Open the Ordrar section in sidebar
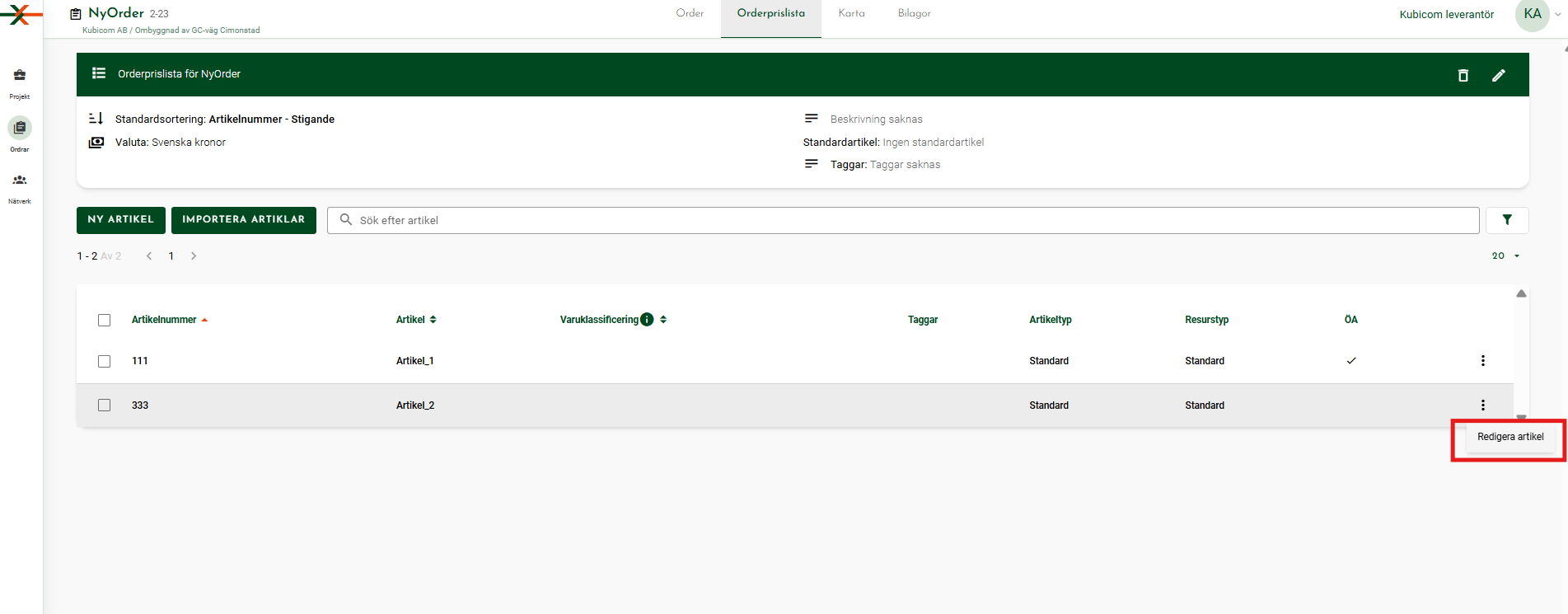The image size is (1568, 614). point(20,134)
